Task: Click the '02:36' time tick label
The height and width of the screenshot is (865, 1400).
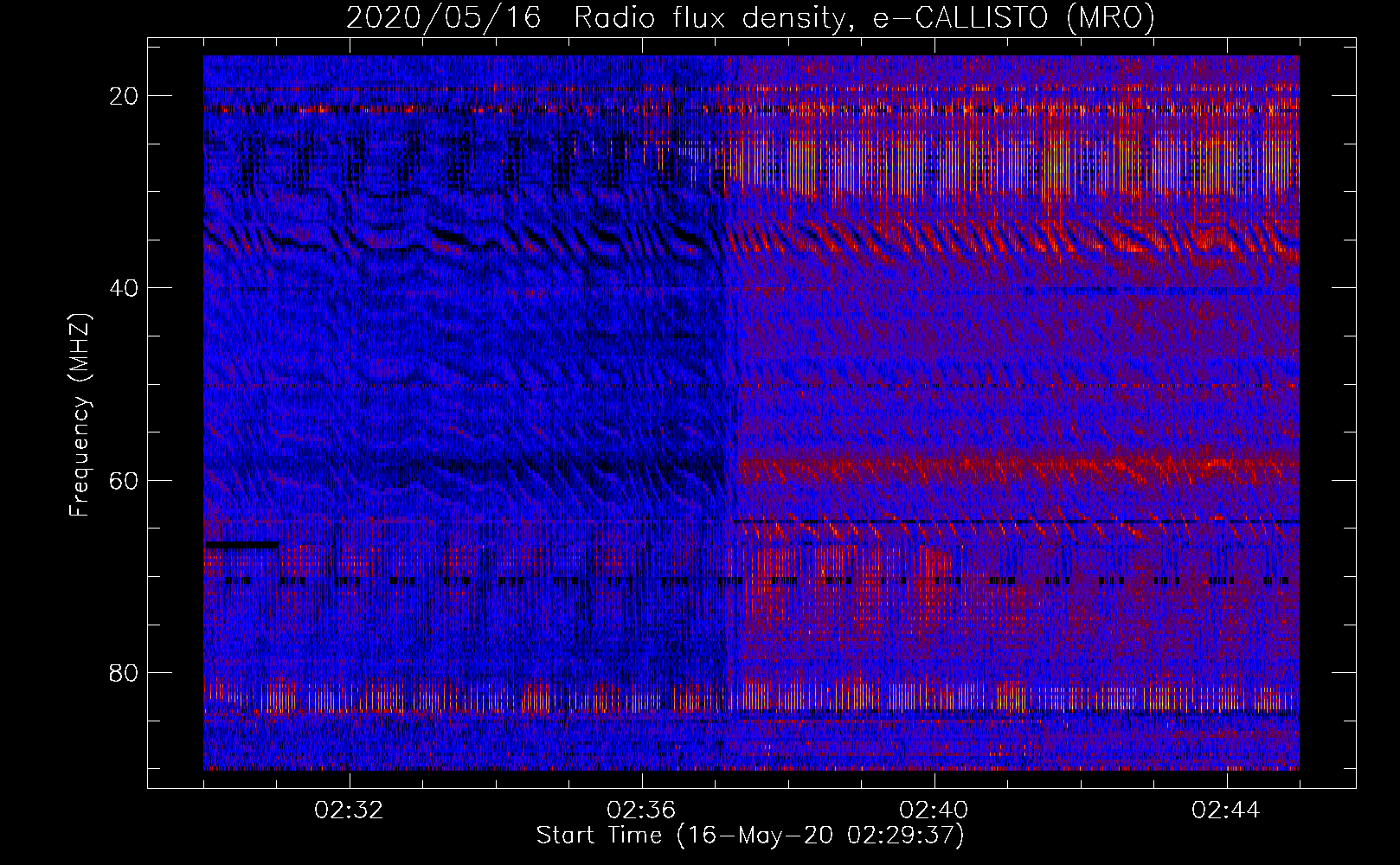Action: point(641,811)
